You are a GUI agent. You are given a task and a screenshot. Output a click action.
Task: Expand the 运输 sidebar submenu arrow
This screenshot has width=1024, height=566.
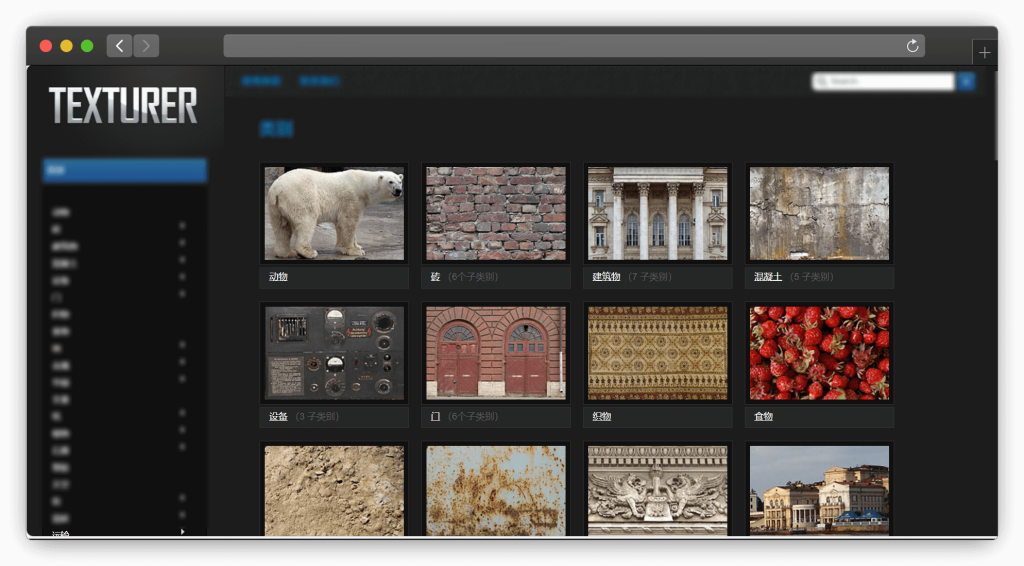pos(182,532)
